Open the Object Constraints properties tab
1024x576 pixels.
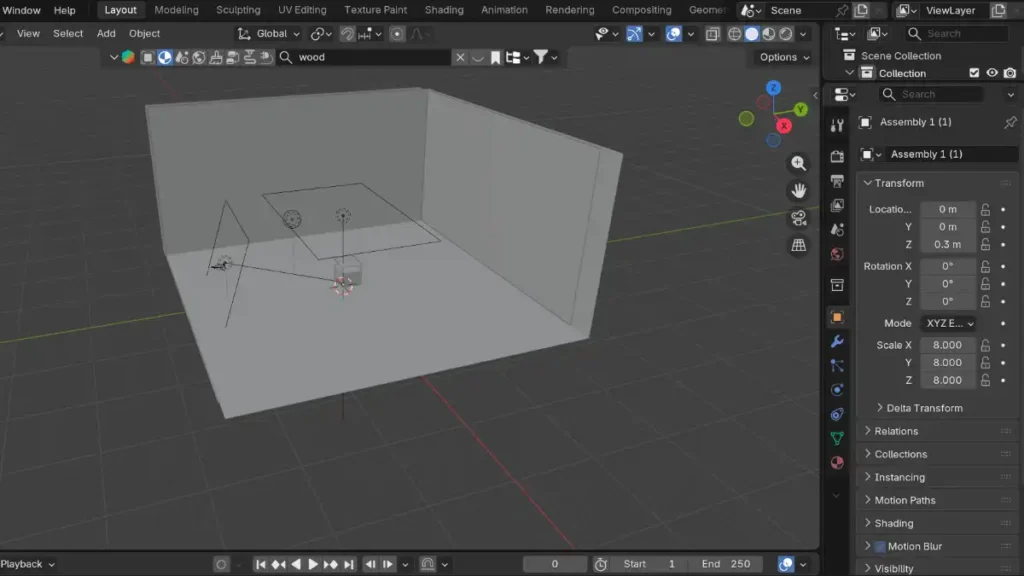click(x=837, y=414)
